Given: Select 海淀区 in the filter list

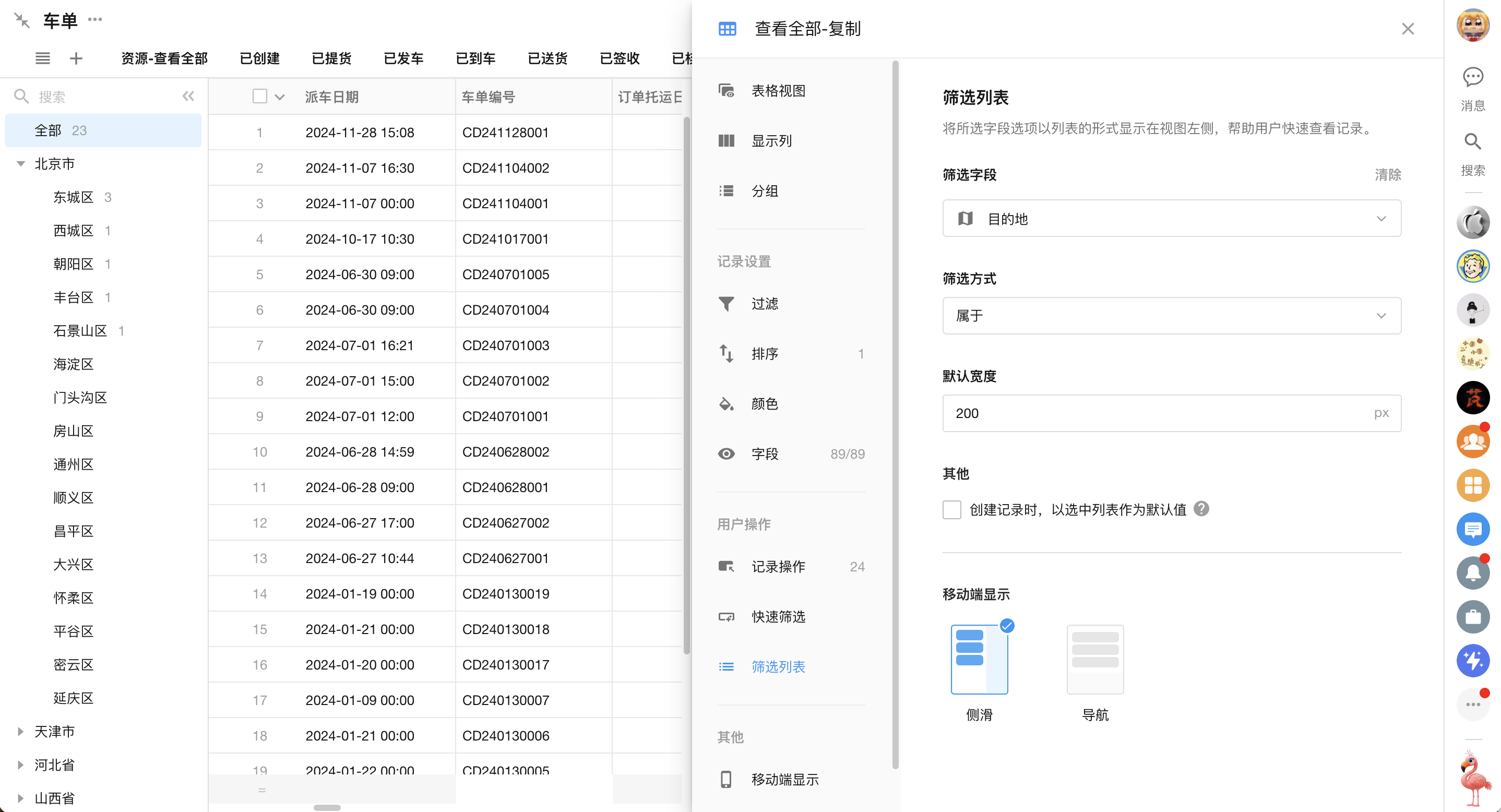Looking at the screenshot, I should pyautogui.click(x=73, y=365).
